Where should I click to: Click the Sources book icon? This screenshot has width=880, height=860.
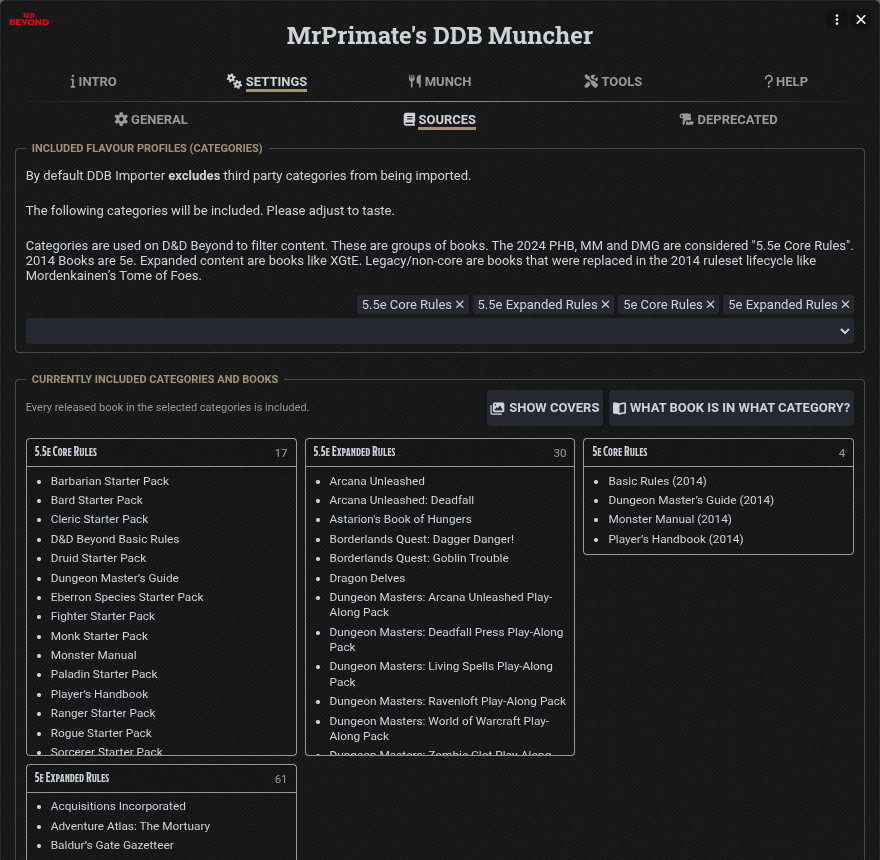click(x=409, y=119)
